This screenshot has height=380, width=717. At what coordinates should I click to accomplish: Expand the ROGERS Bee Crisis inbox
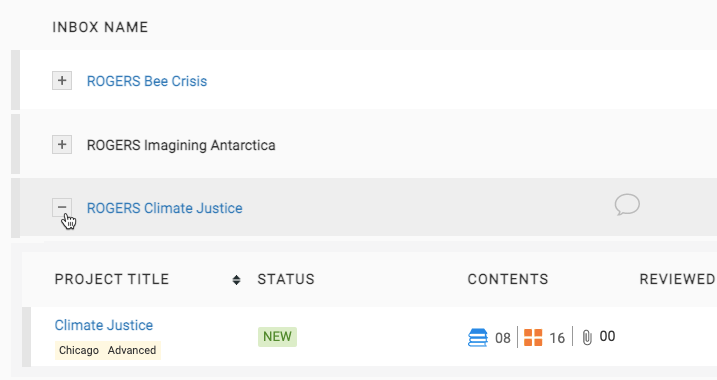pyautogui.click(x=62, y=80)
